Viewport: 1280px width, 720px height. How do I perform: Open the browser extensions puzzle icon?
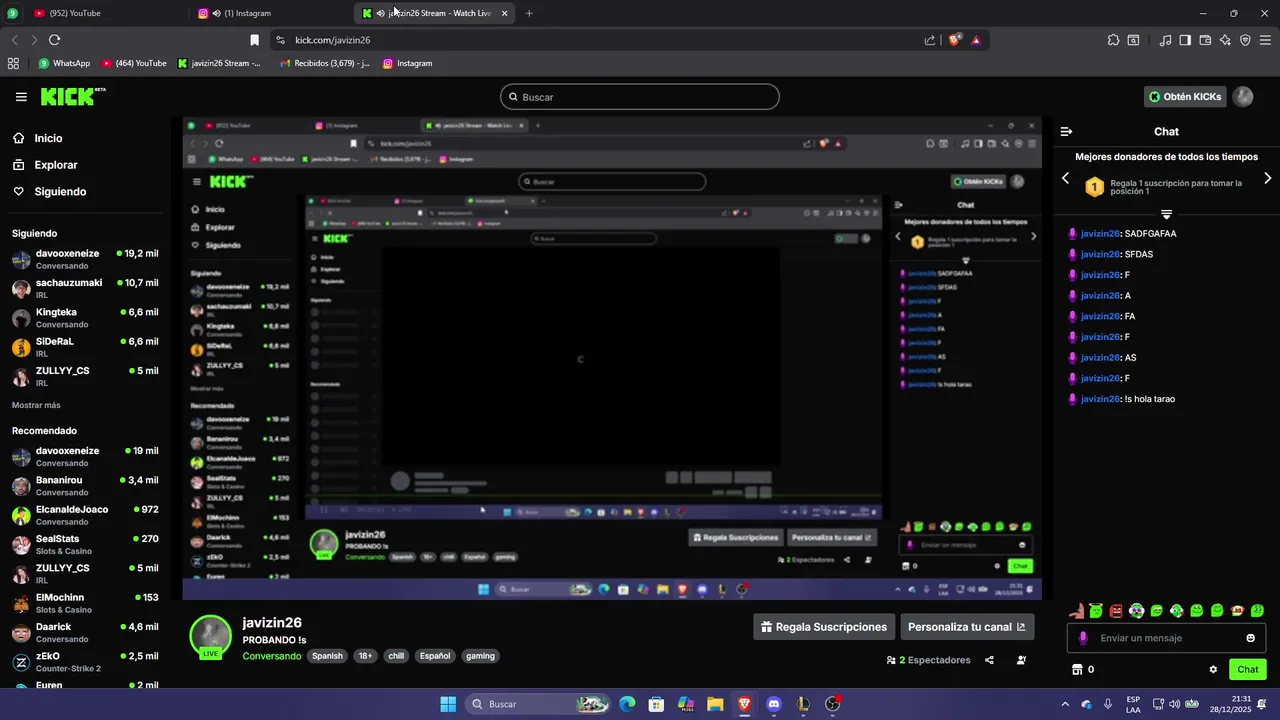tap(1113, 40)
